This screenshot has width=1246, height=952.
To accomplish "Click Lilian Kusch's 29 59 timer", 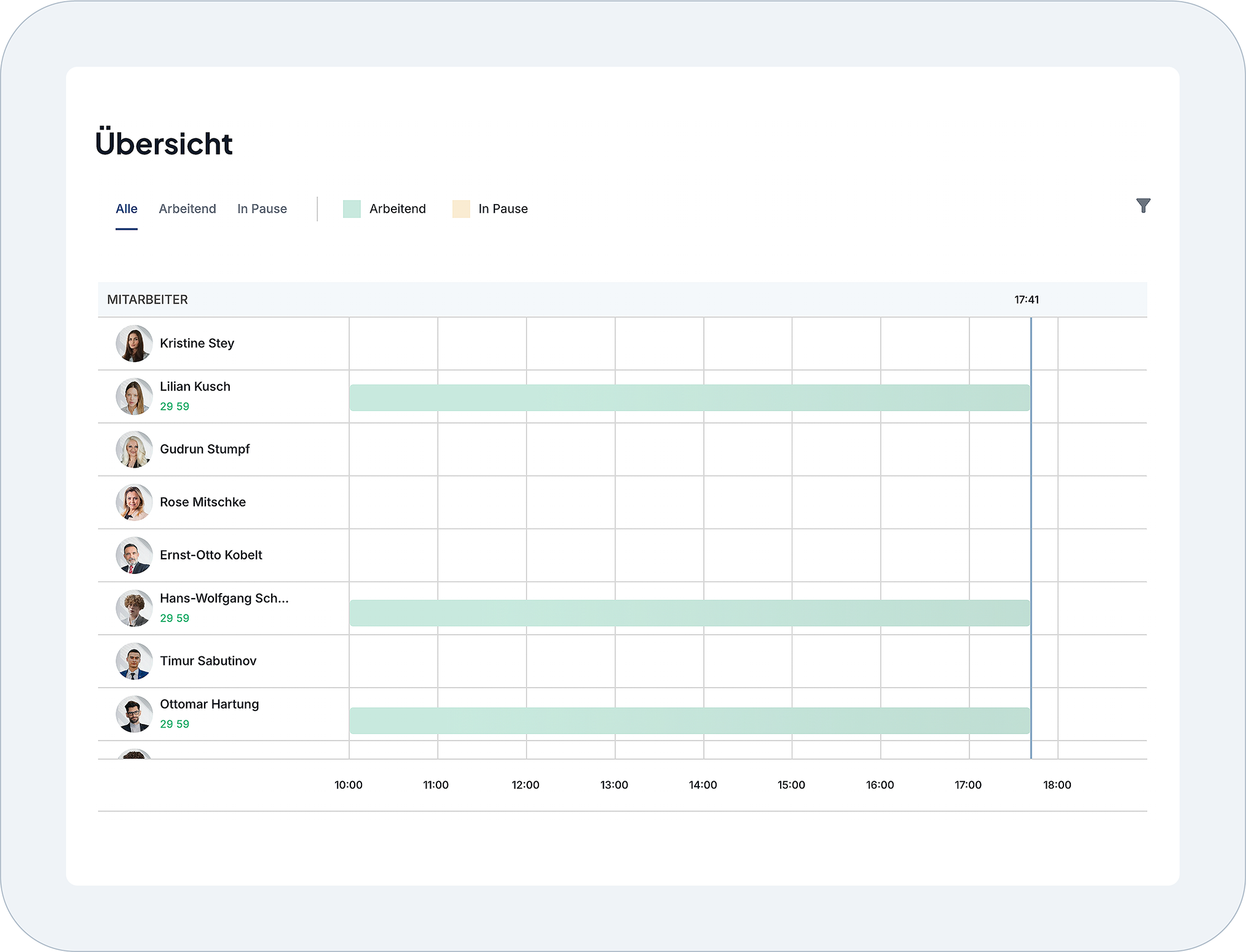I will coord(175,407).
